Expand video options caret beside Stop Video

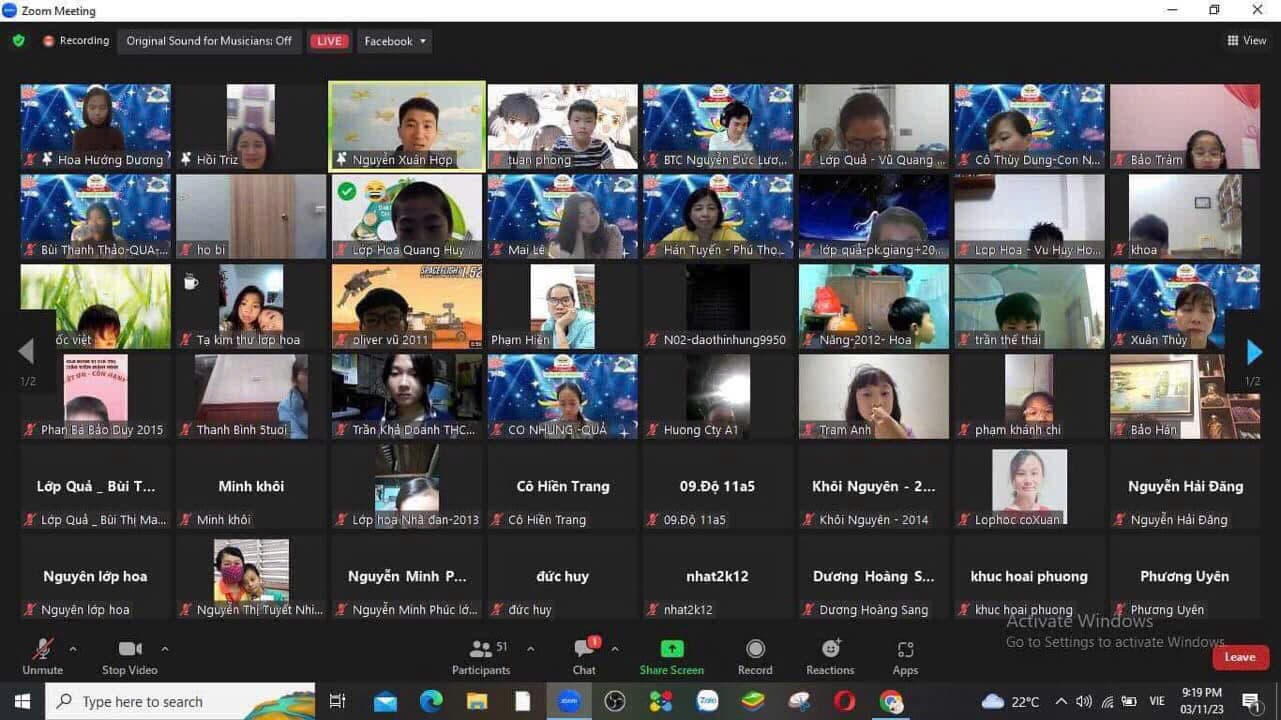(x=165, y=649)
